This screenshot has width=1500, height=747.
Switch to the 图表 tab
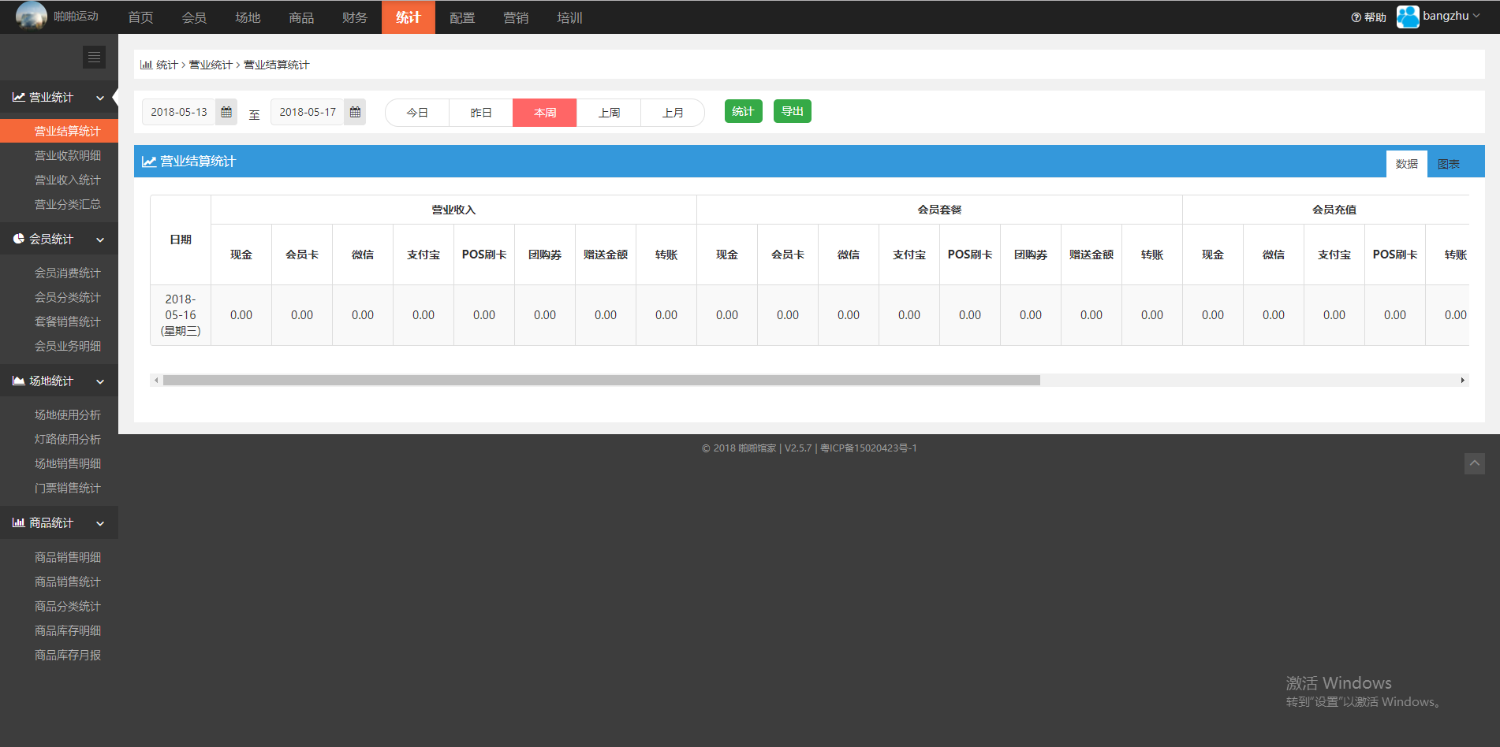tap(1448, 164)
